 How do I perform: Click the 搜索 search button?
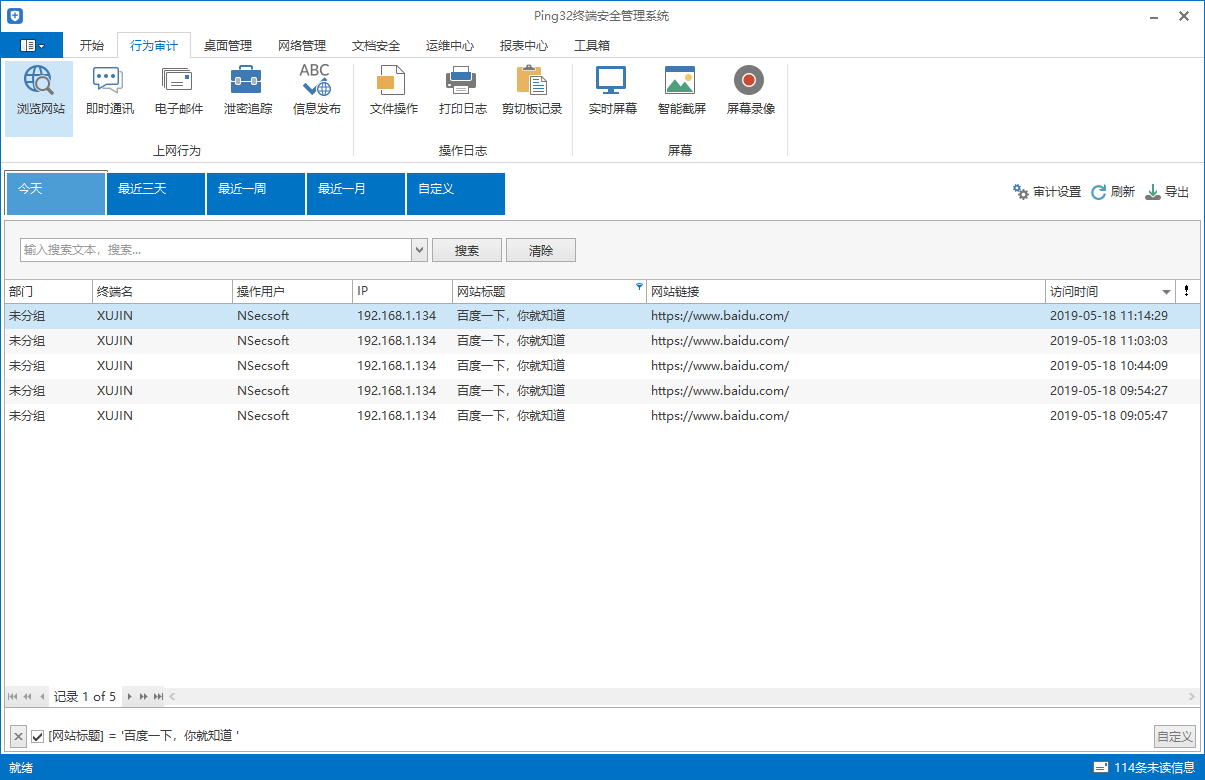(x=467, y=250)
